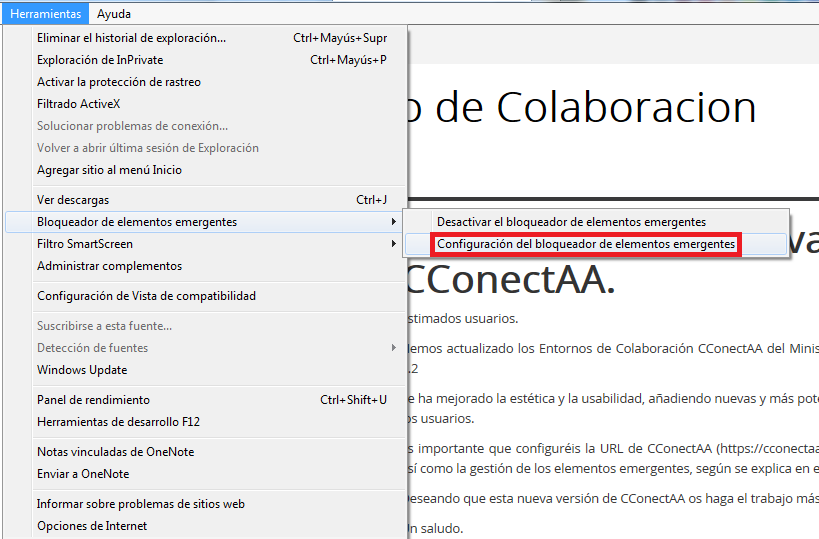Image resolution: width=819 pixels, height=539 pixels.
Task: Open the Ayuda menu
Action: (x=114, y=14)
